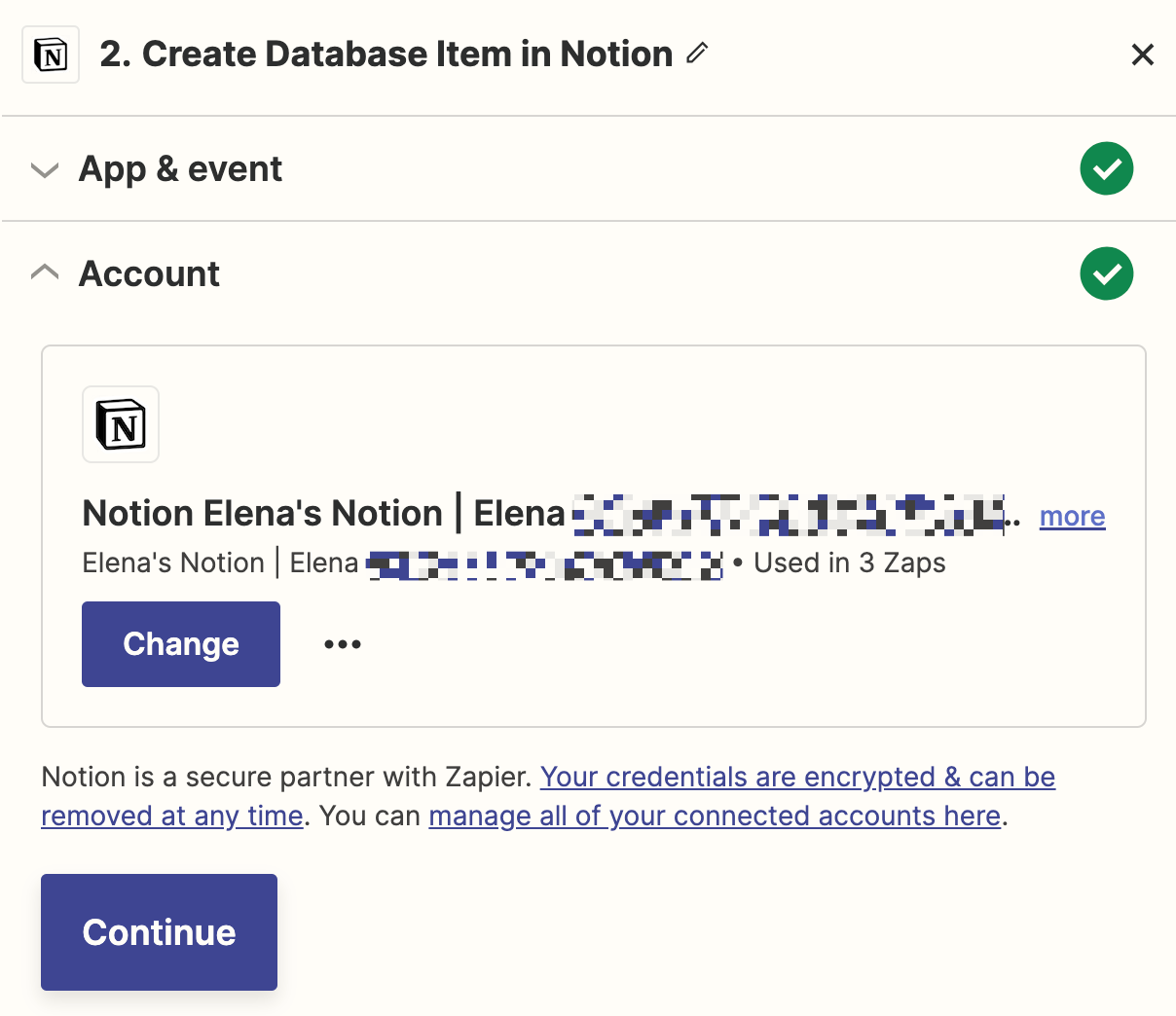Click the Account section heading

point(149,274)
